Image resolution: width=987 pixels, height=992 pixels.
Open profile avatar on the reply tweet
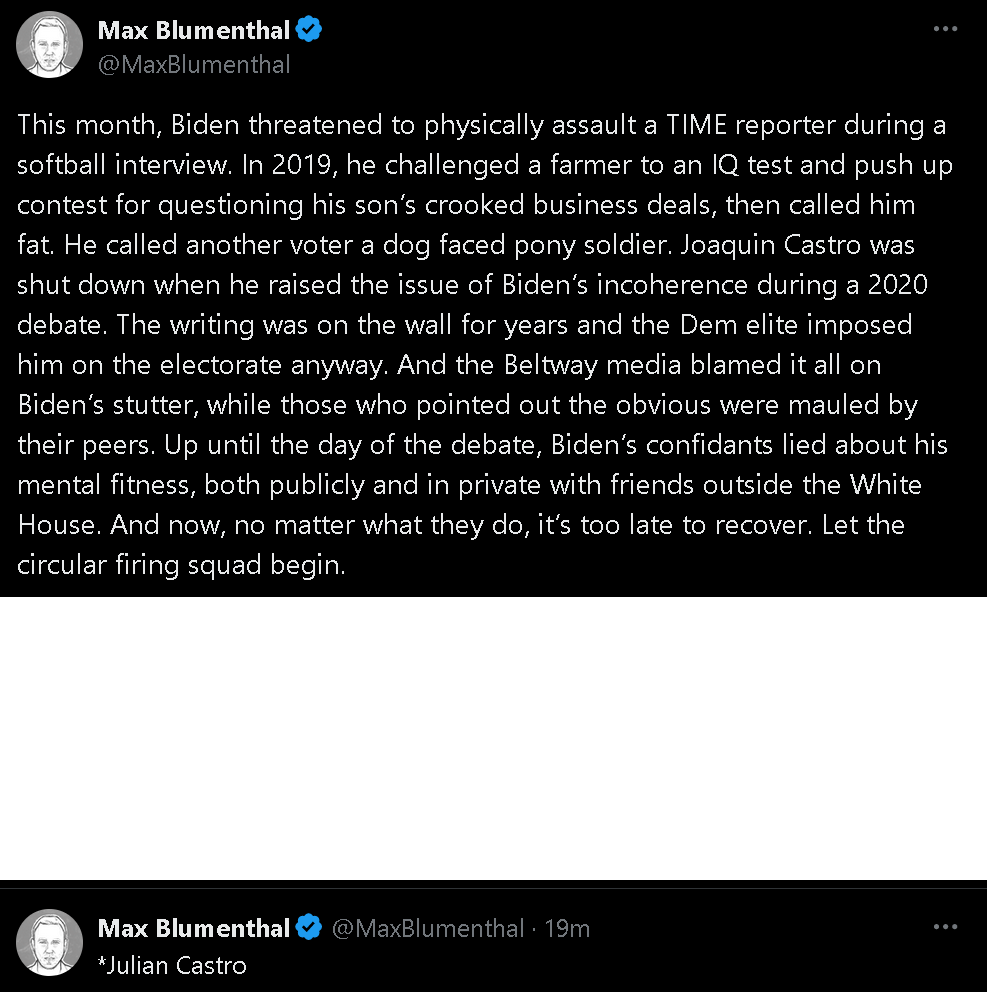point(49,943)
